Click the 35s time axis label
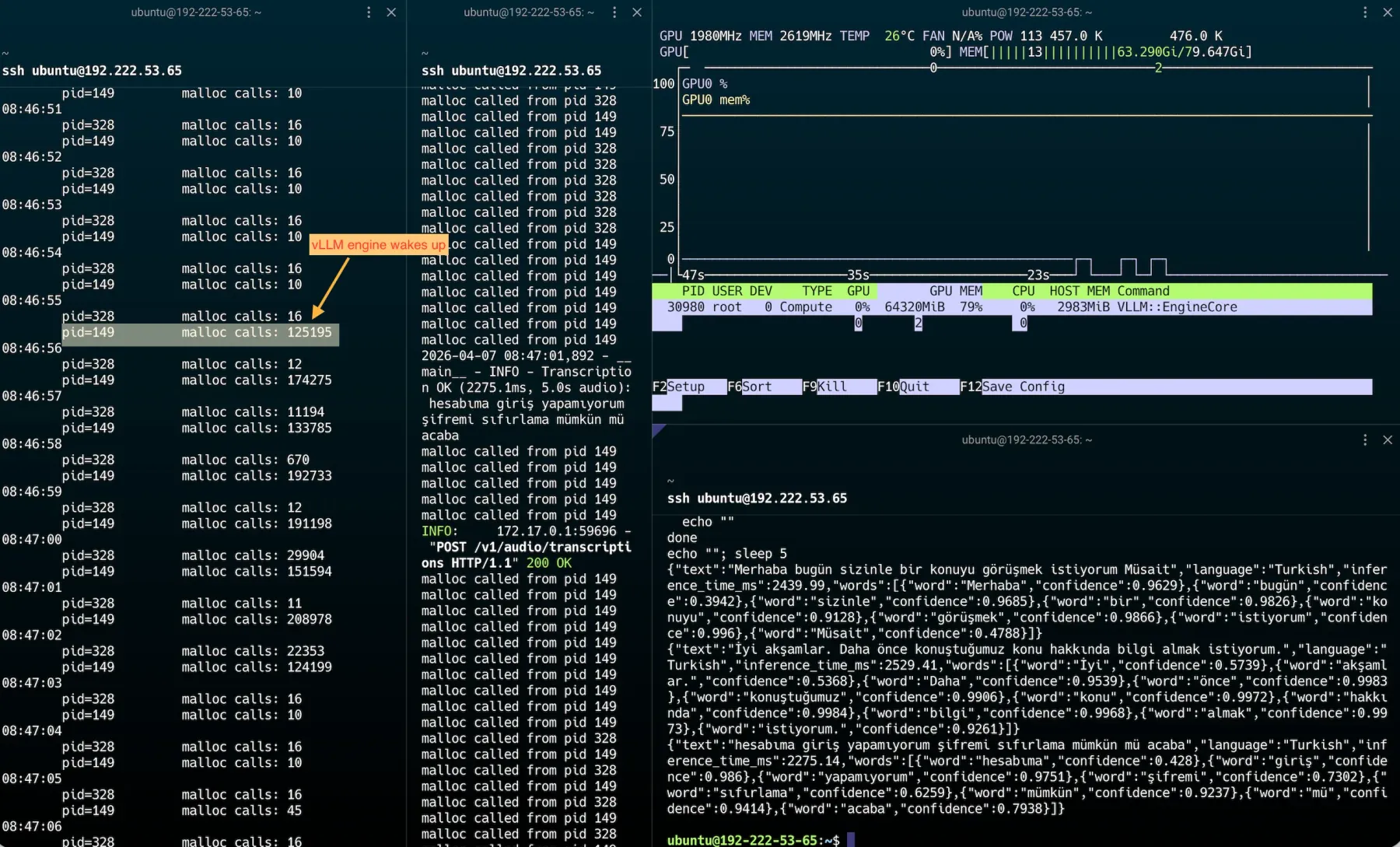Image resolution: width=1400 pixels, height=847 pixels. tap(858, 275)
